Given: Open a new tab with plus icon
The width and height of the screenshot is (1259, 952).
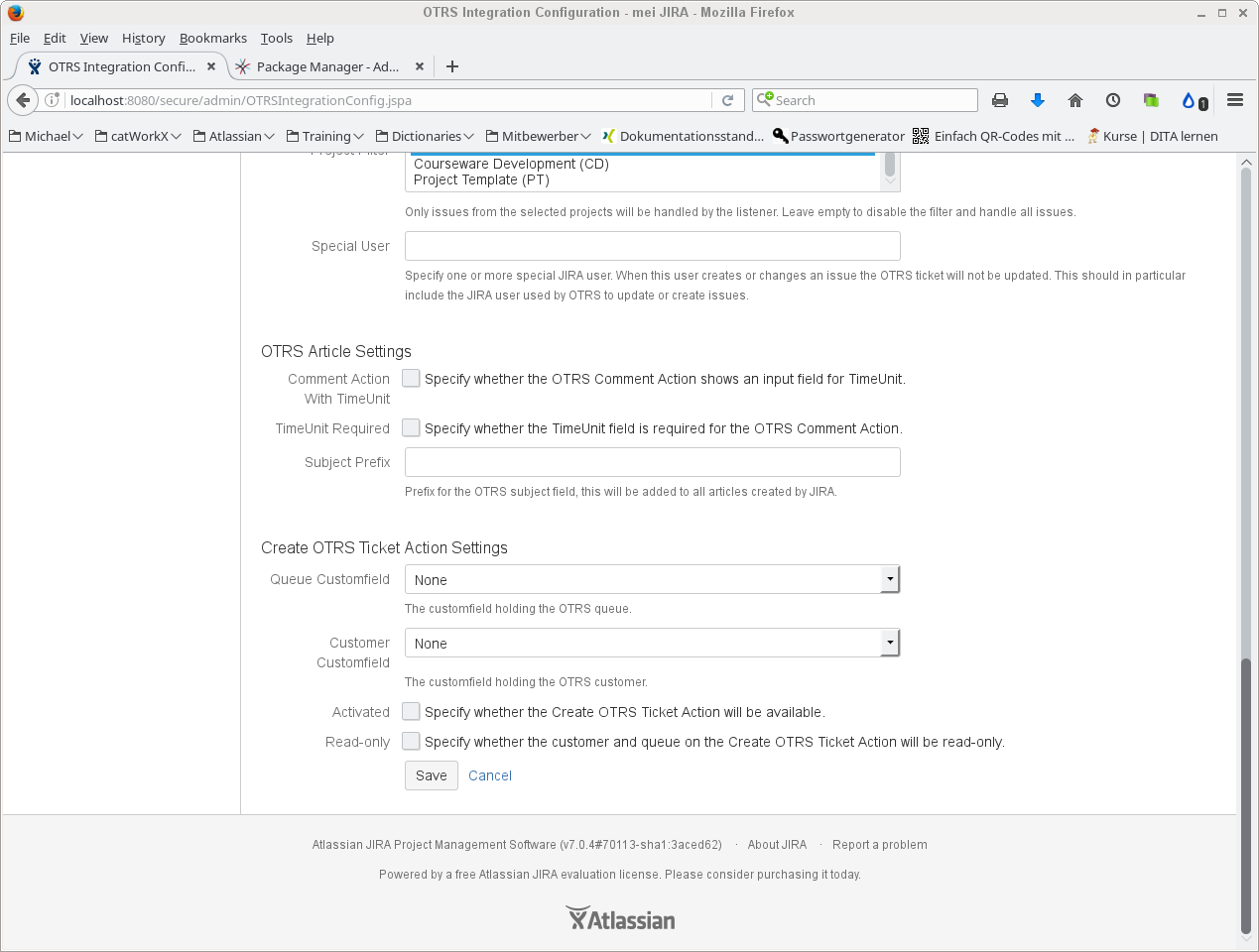Looking at the screenshot, I should pyautogui.click(x=452, y=66).
